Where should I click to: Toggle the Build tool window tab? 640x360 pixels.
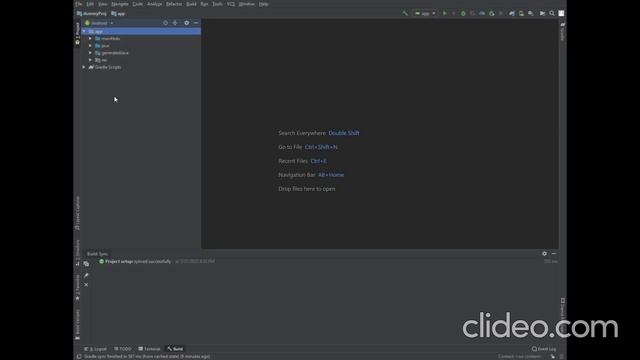(x=176, y=349)
